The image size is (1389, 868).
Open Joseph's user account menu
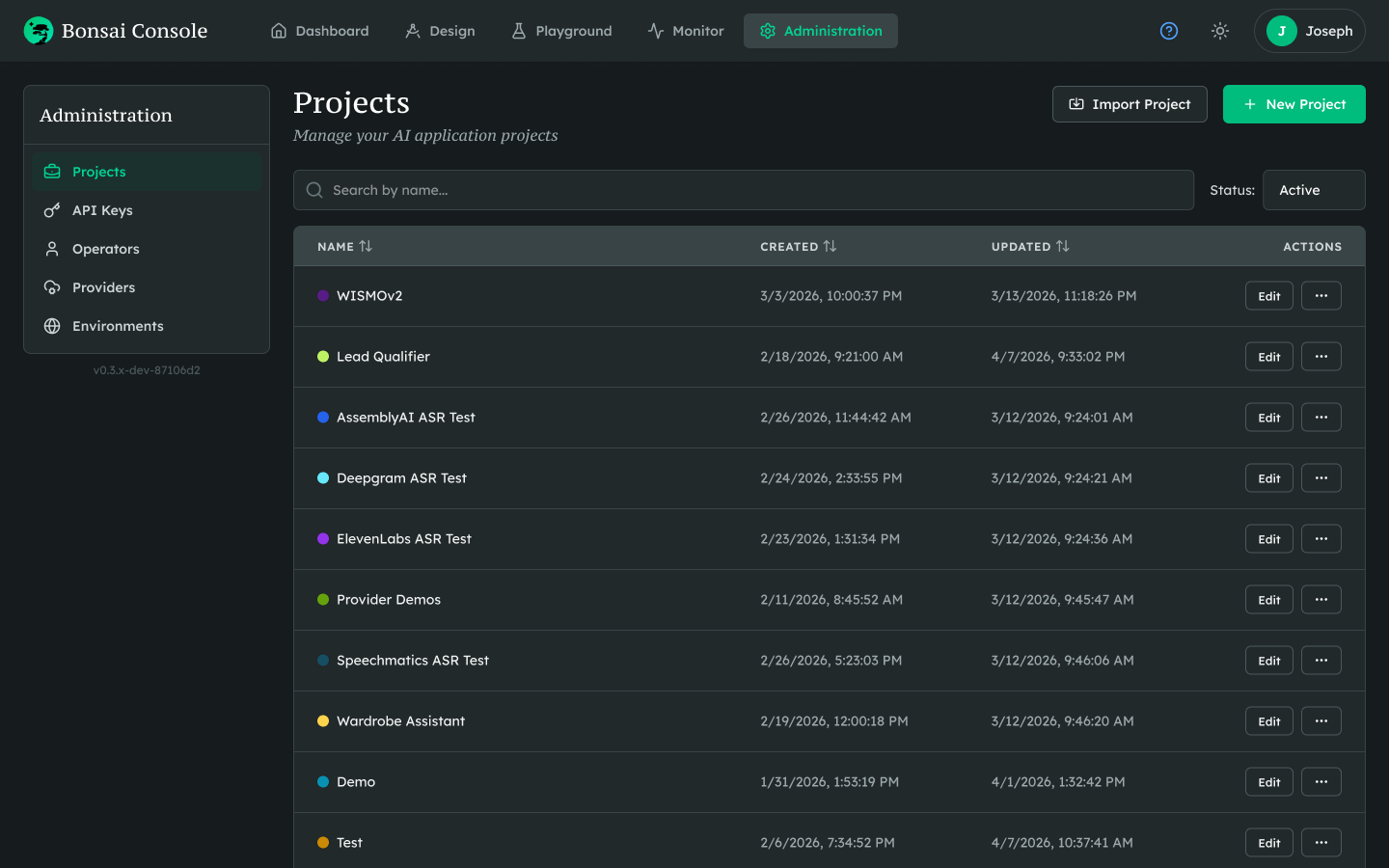(1309, 31)
